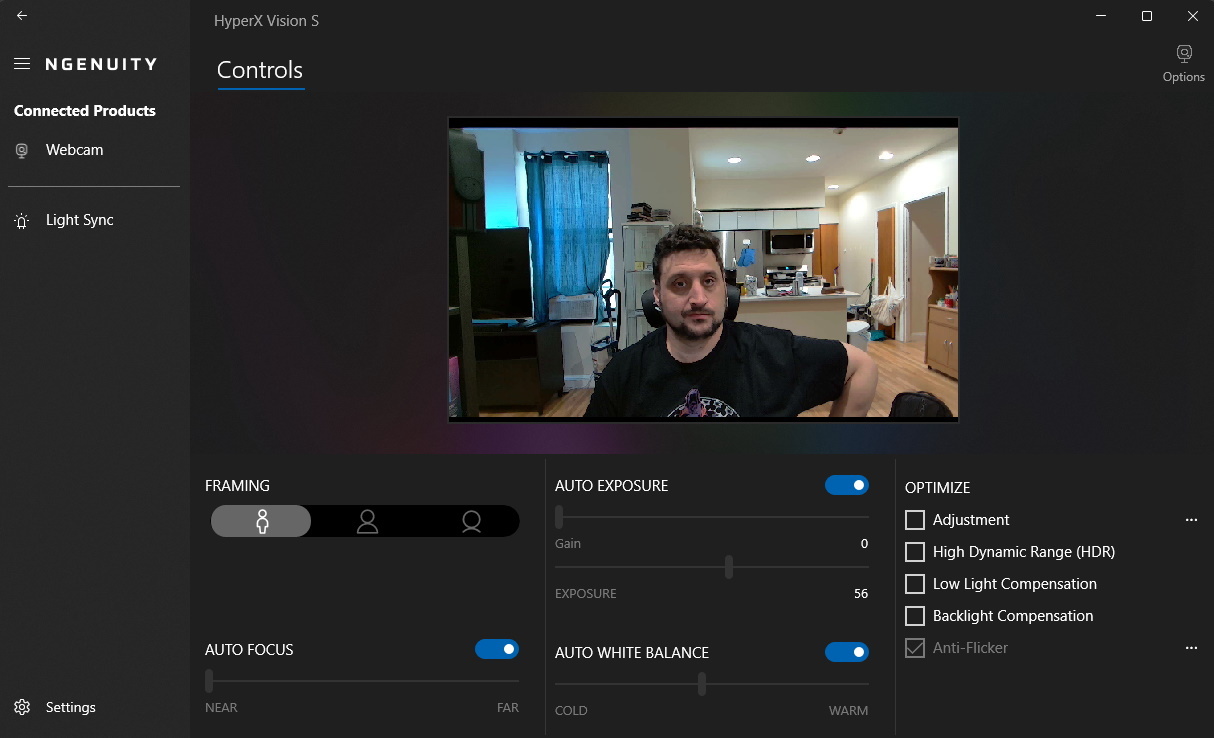Screen dimensions: 1214x738
Task: Select upper-body framing mode
Action: coord(367,521)
